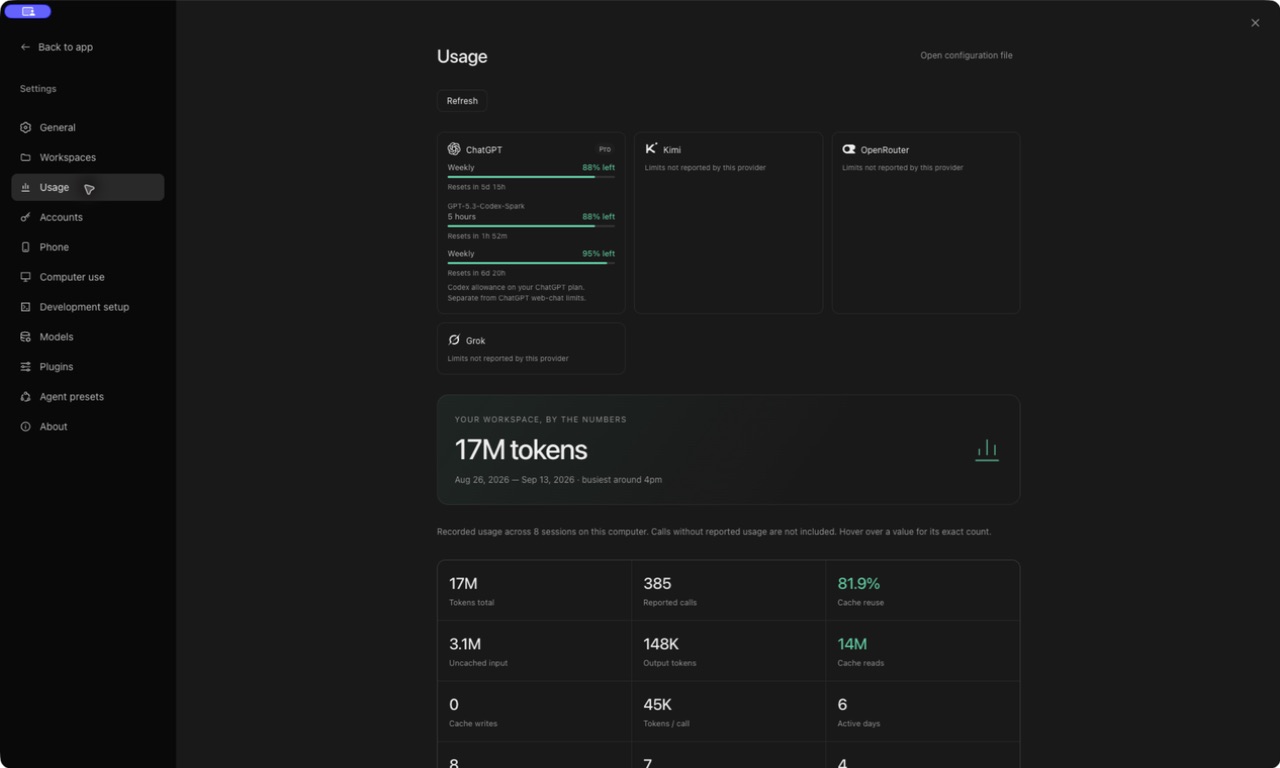Click the Workspaces folder icon
1280x768 pixels.
tap(26, 158)
